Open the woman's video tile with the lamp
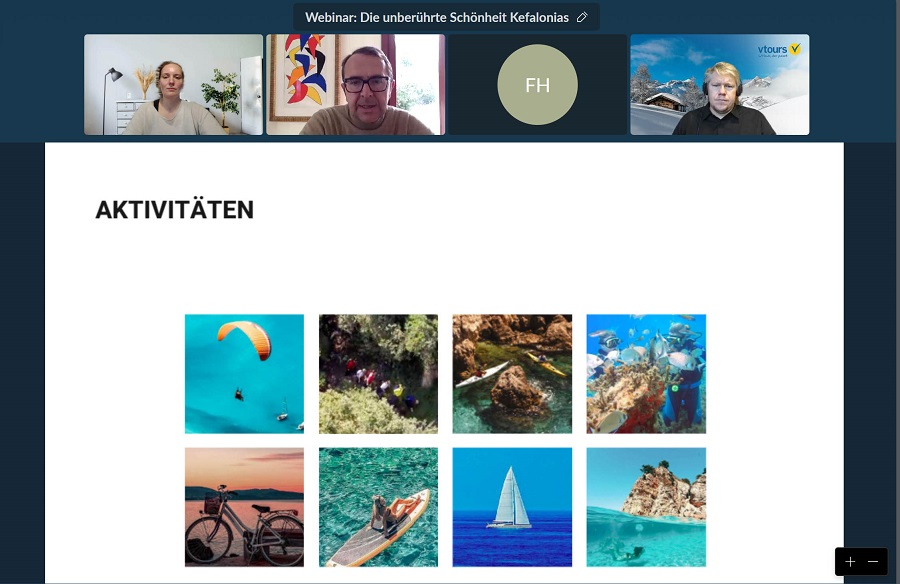Viewport: 900px width, 584px height. point(173,84)
